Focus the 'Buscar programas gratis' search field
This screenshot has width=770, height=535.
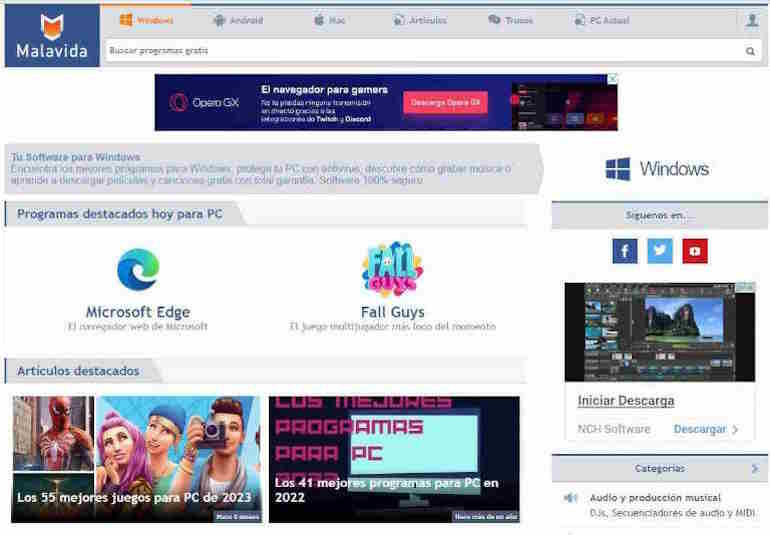422,51
